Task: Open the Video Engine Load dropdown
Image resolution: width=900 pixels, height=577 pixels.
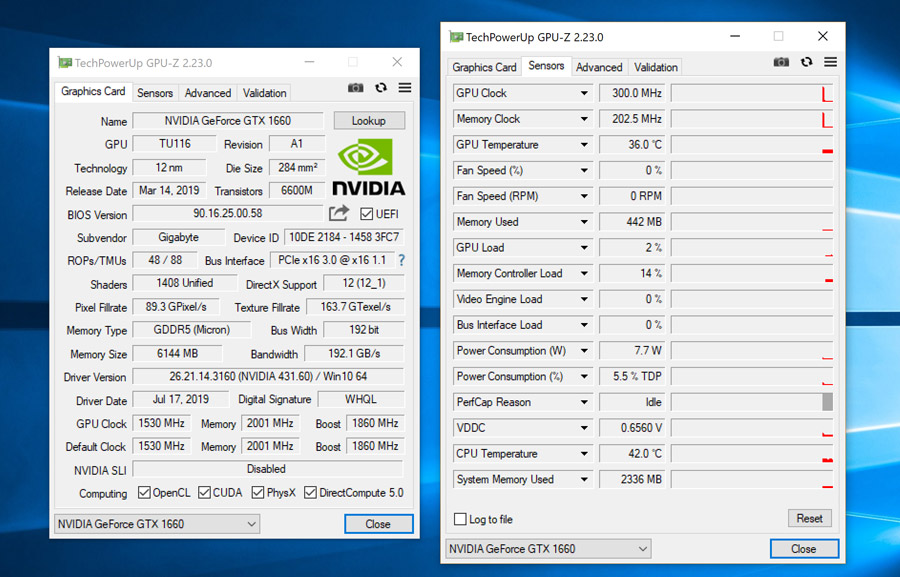Action: click(584, 299)
